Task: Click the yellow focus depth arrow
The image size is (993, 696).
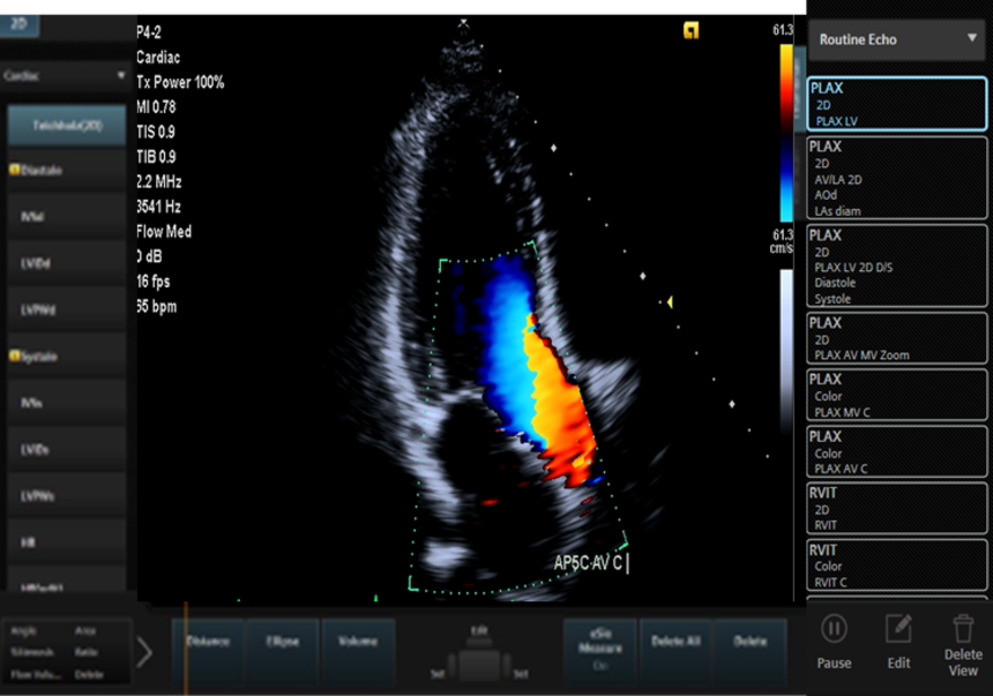Action: (x=669, y=303)
